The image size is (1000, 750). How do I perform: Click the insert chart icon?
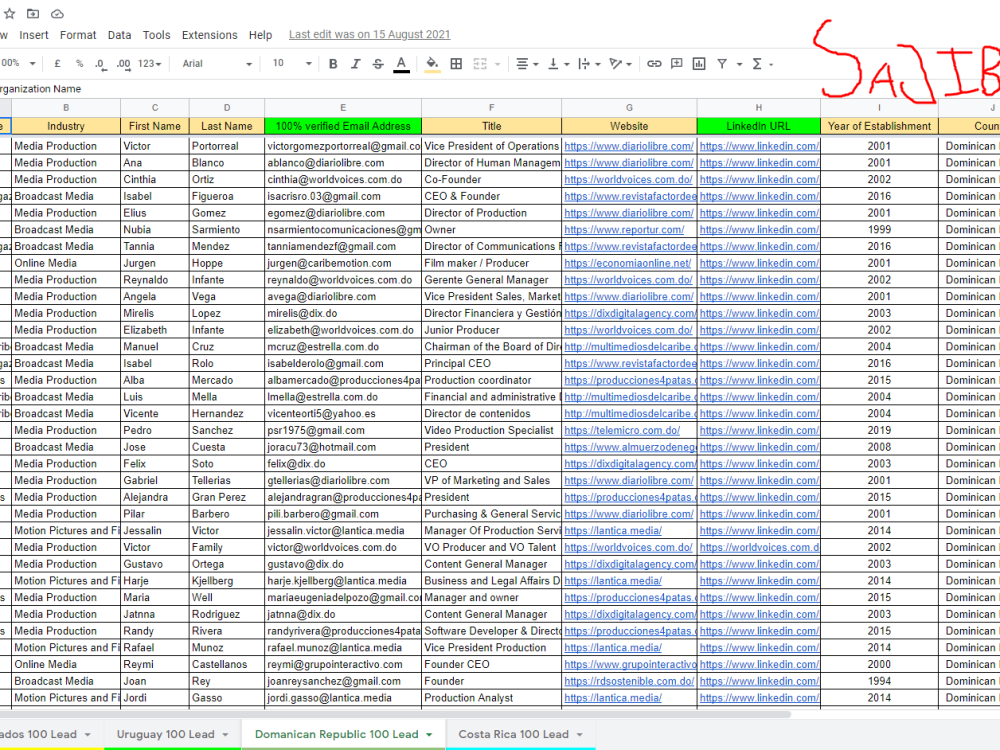[x=699, y=64]
